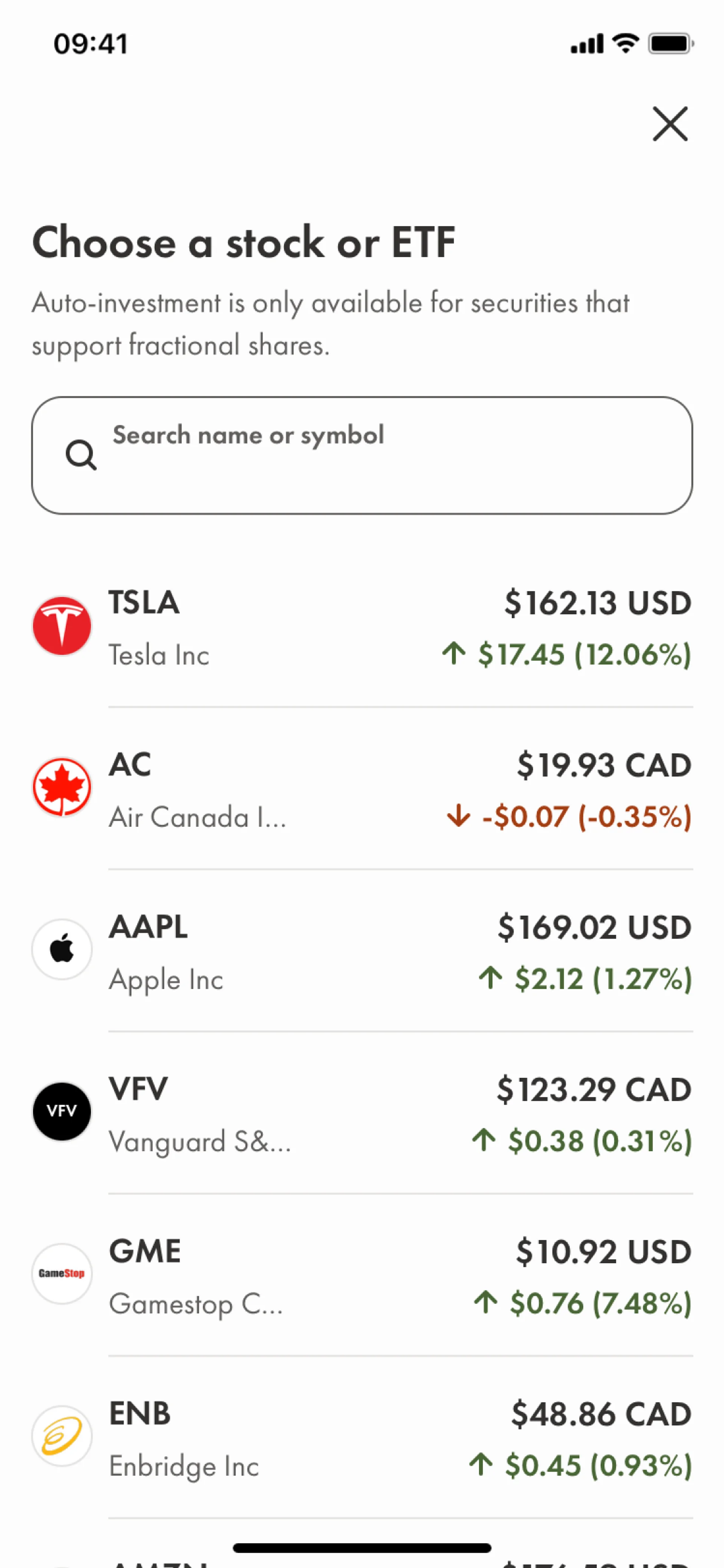Viewport: 724px width, 1568px height.
Task: Tap the Enbridge logo icon
Action: click(61, 1435)
